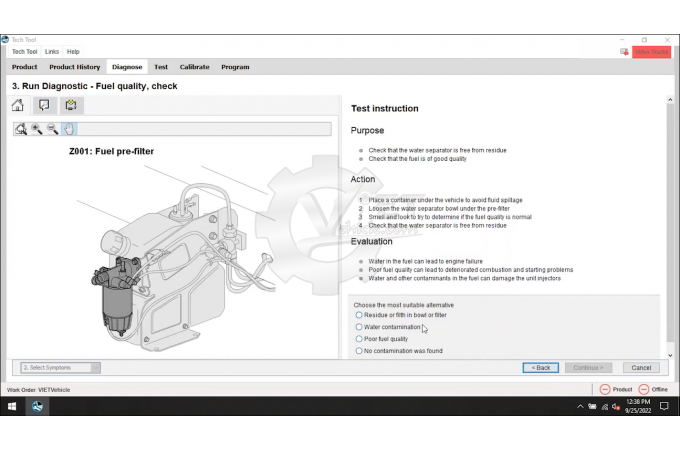This screenshot has height=450, width=680.
Task: Choose the 'Water contamination' option
Action: pos(360,327)
